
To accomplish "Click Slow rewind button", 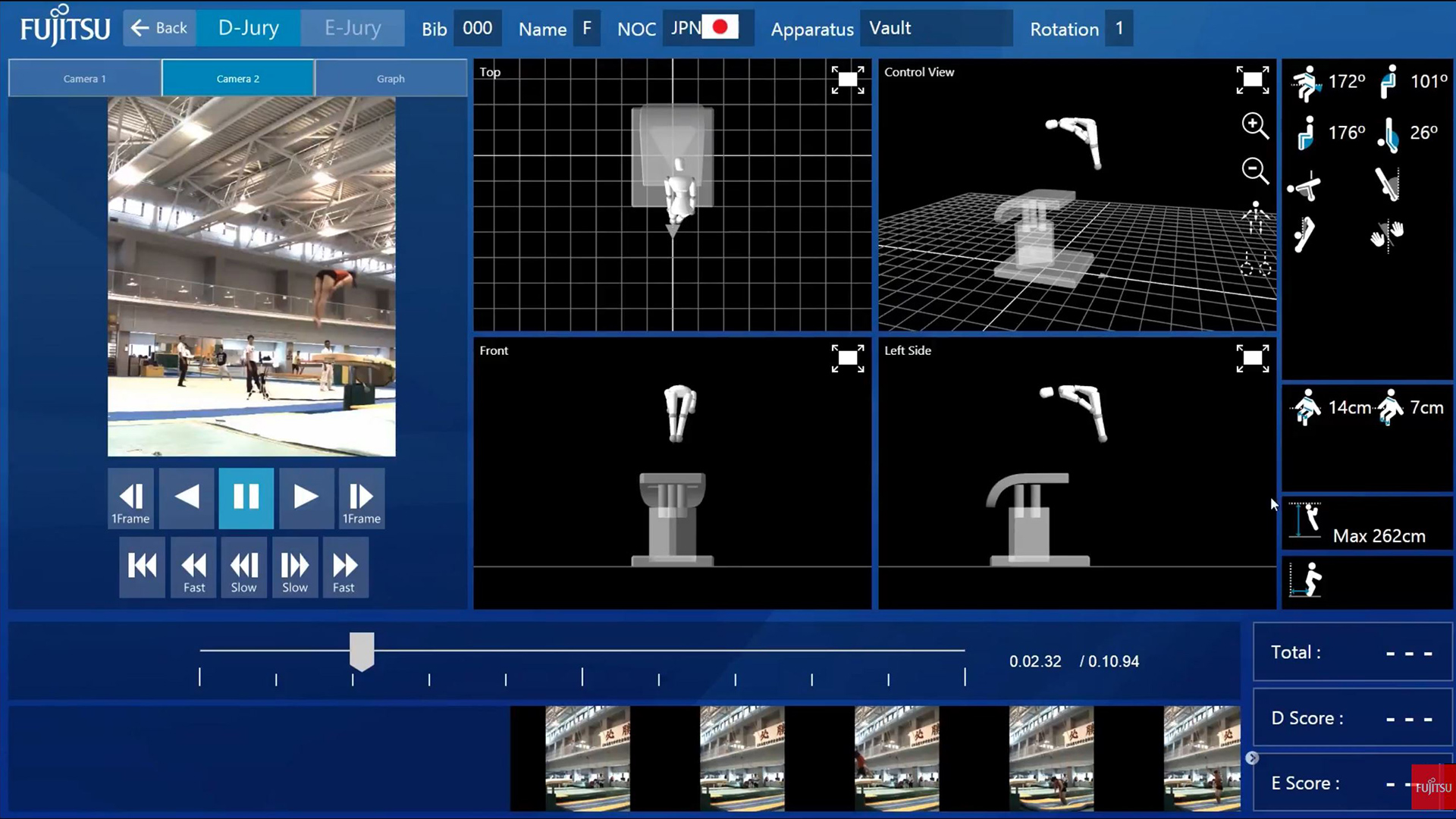I will 243,567.
